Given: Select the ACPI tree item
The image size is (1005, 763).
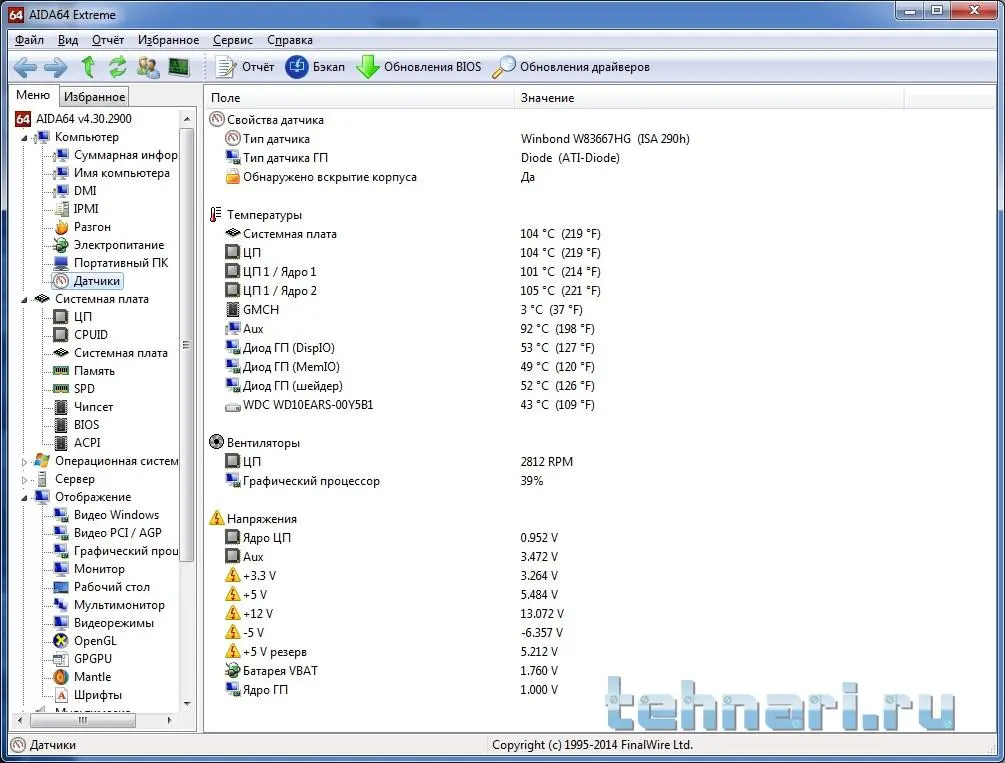Looking at the screenshot, I should pyautogui.click(x=78, y=442).
